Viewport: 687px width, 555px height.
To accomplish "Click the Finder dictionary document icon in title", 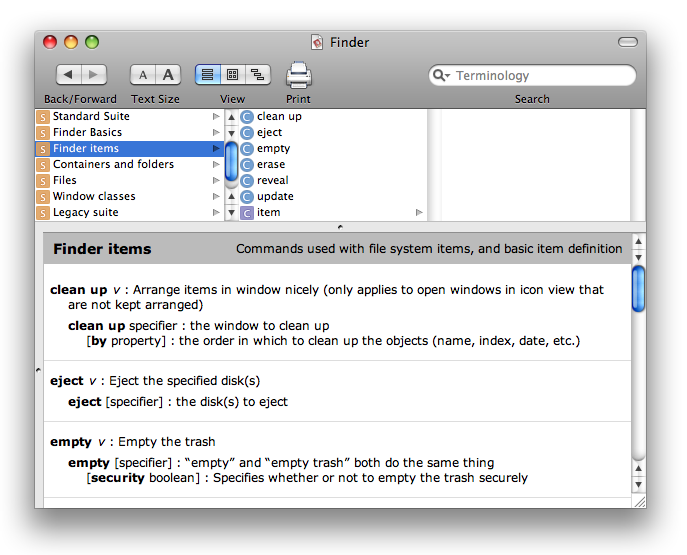I will [x=317, y=42].
